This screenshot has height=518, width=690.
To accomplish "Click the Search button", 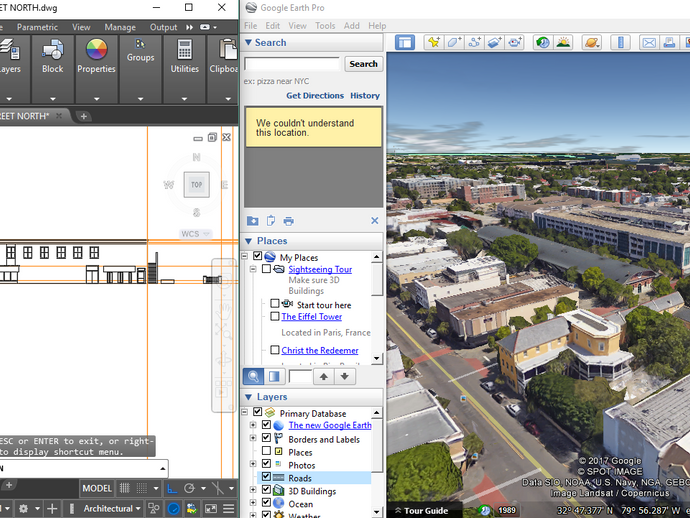I will pyautogui.click(x=363, y=63).
